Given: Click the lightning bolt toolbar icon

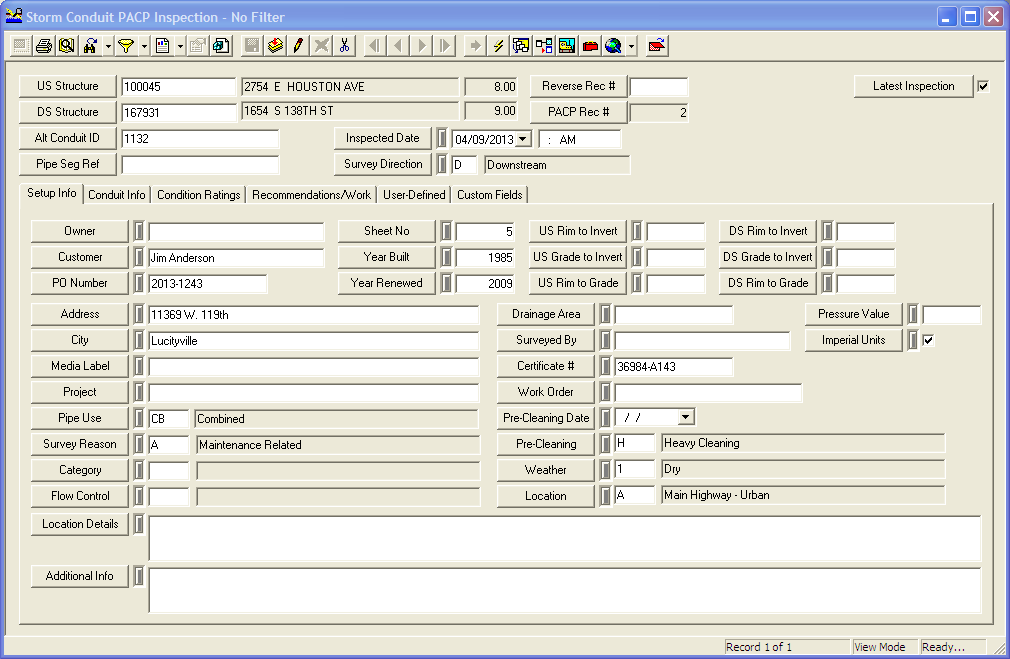Looking at the screenshot, I should (500, 45).
